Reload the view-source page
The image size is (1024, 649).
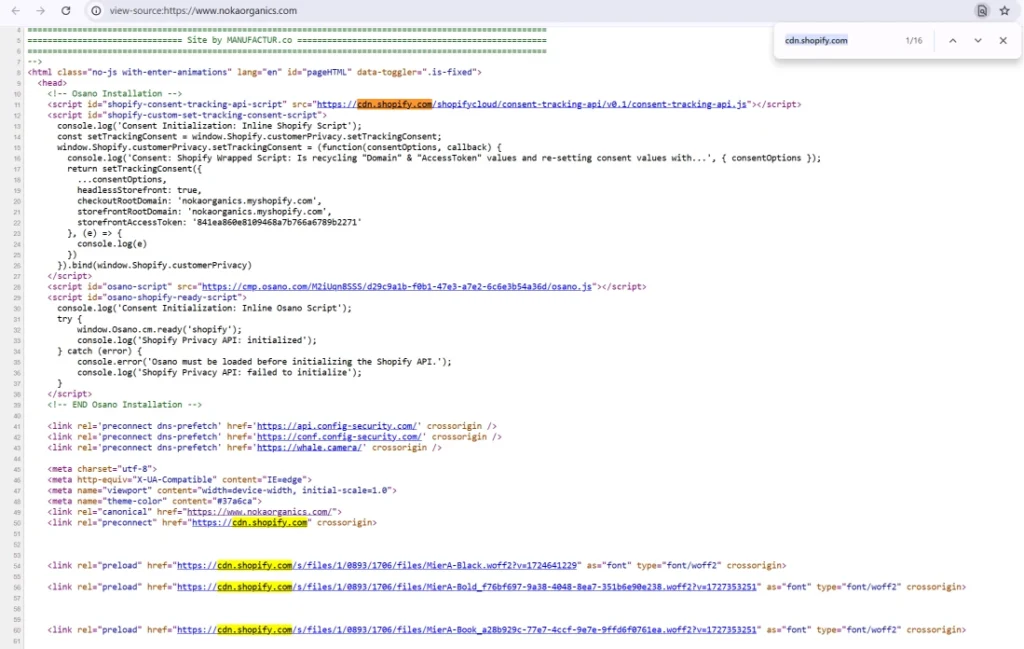(x=66, y=11)
